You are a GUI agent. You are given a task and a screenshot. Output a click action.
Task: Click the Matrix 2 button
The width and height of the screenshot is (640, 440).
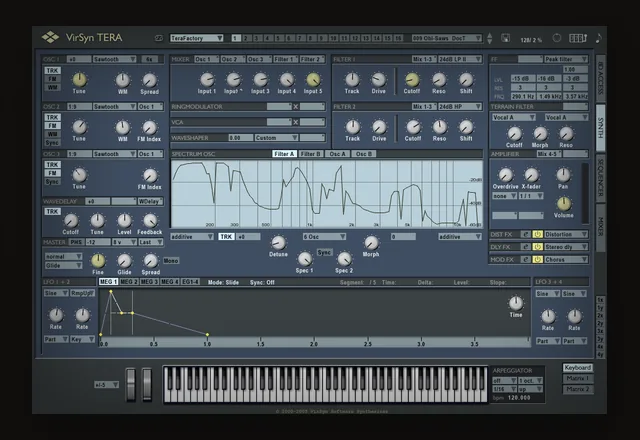click(578, 389)
